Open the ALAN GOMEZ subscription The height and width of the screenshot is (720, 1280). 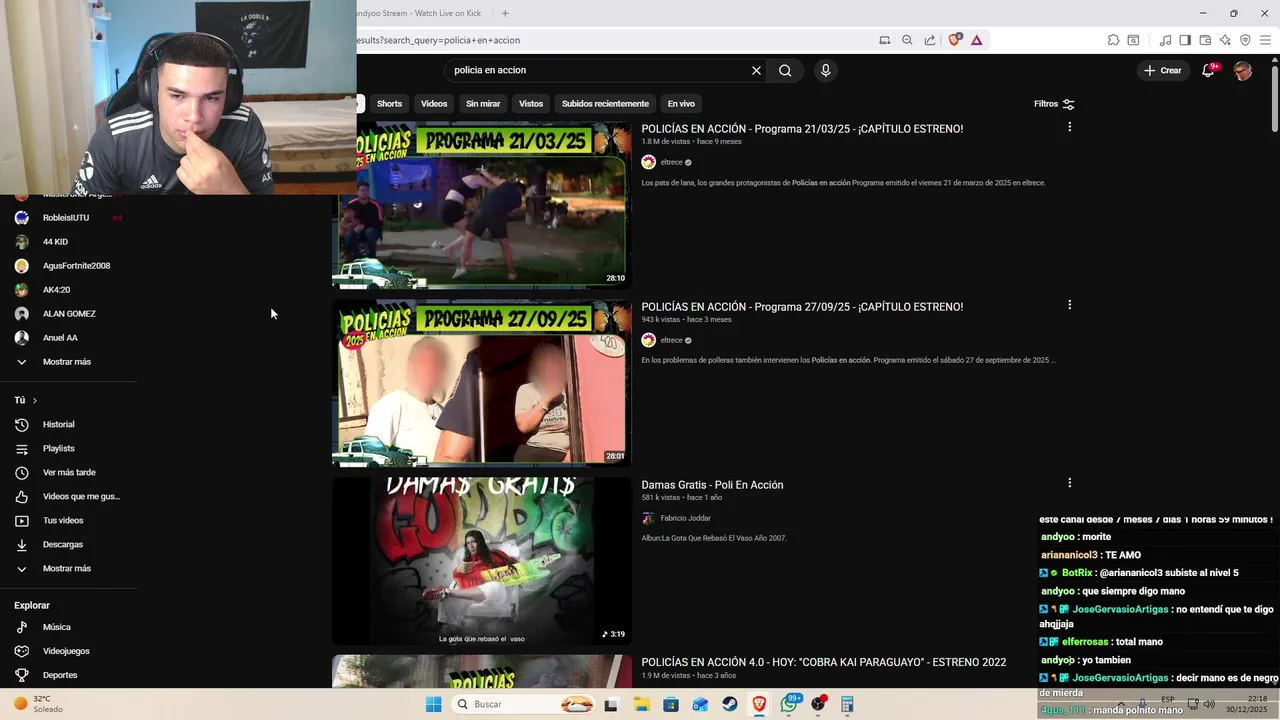point(69,314)
